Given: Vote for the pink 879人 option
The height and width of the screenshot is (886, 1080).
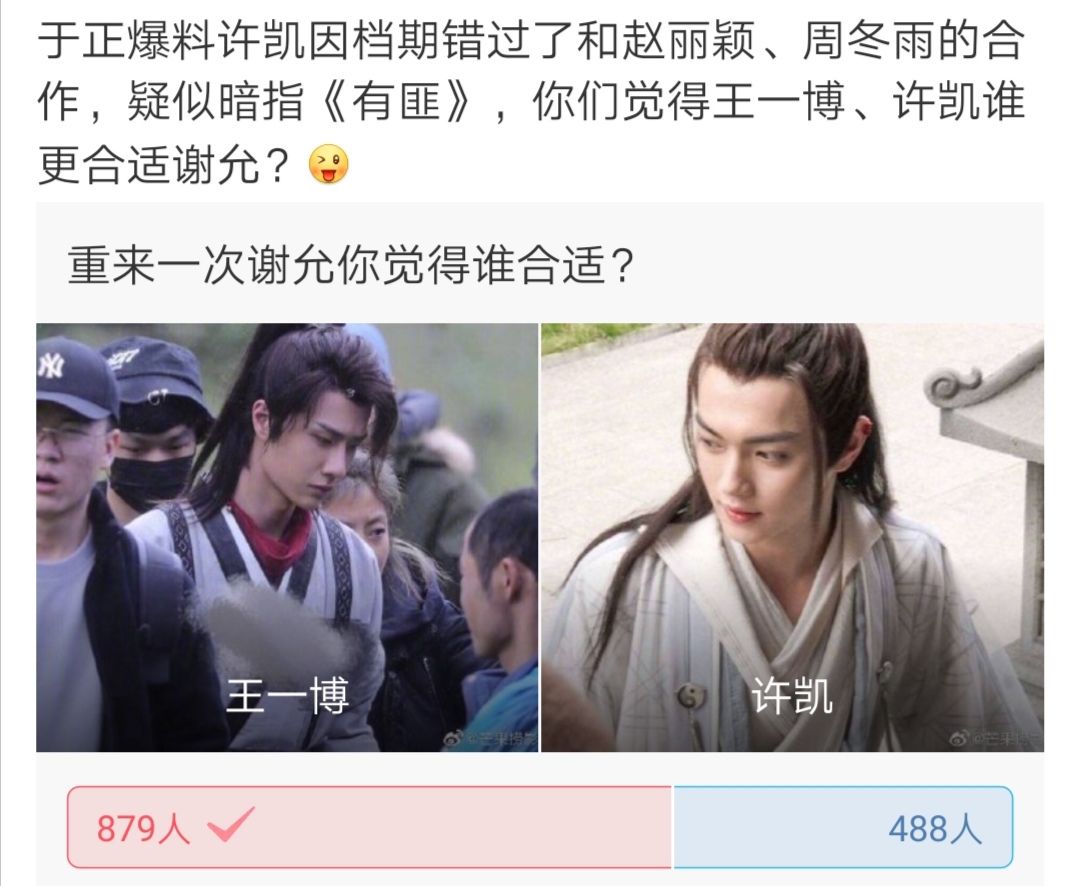Looking at the screenshot, I should pyautogui.click(x=370, y=827).
